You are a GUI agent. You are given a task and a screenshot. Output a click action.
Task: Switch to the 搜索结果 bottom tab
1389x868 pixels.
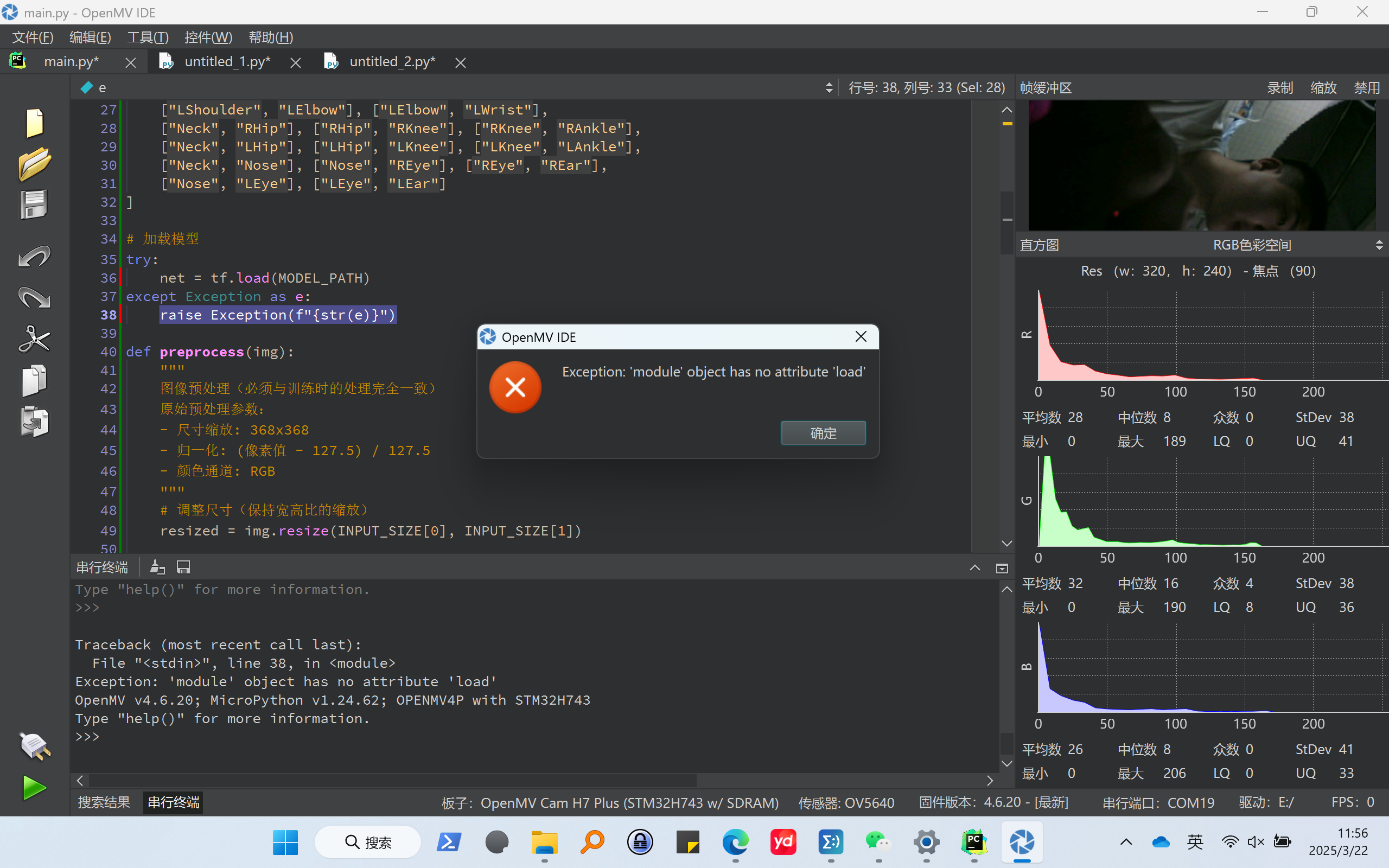104,802
